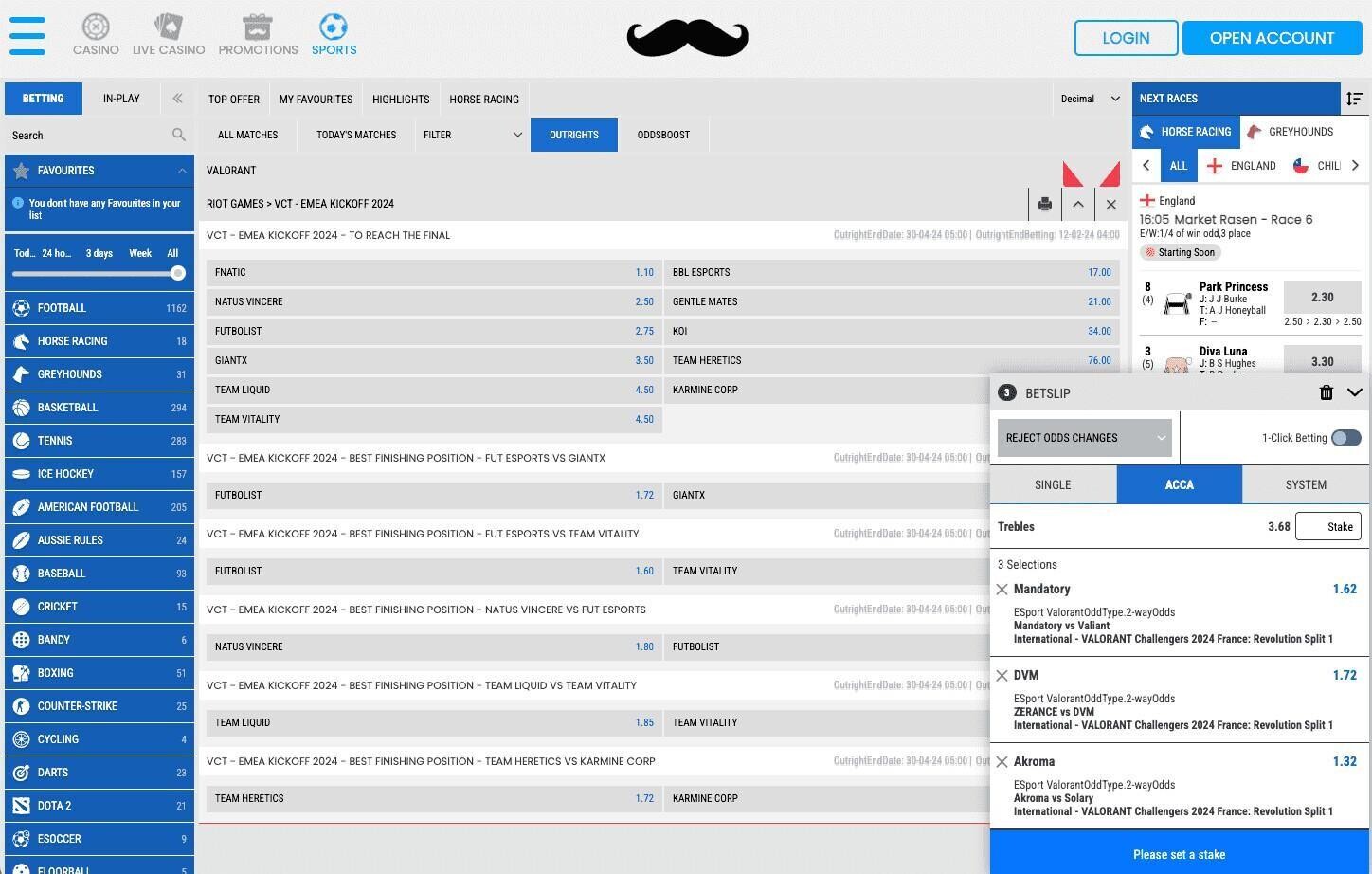1372x874 pixels.
Task: Select the Outrights tab
Action: pyautogui.click(x=574, y=135)
